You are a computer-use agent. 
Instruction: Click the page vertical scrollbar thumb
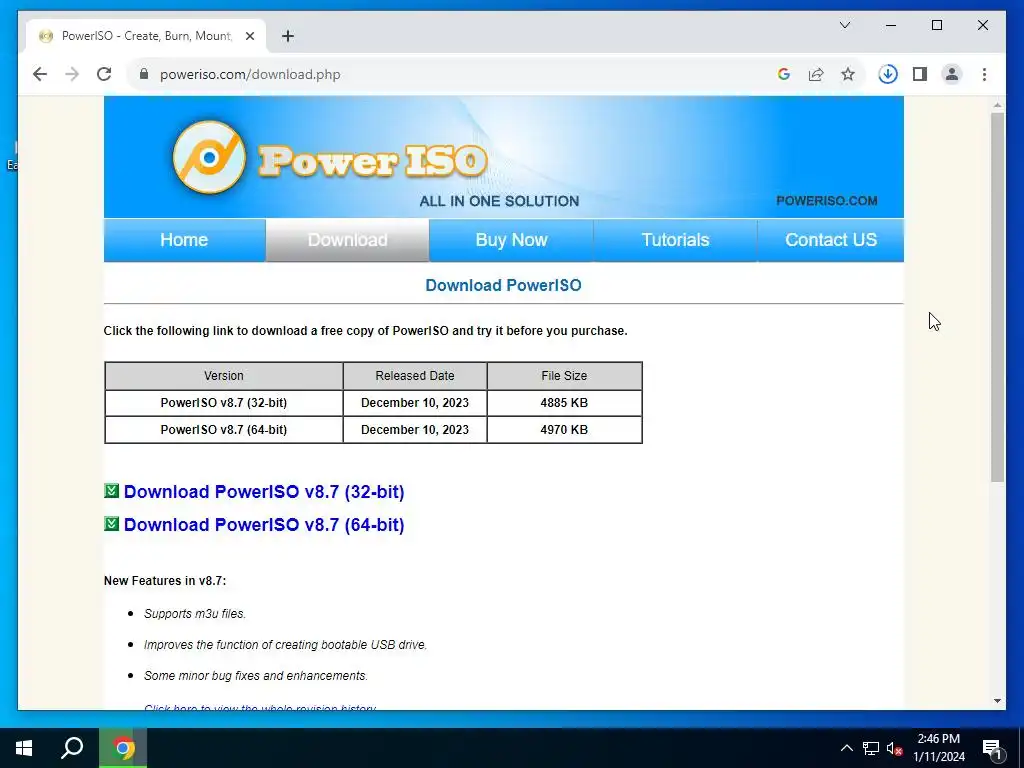click(x=997, y=297)
